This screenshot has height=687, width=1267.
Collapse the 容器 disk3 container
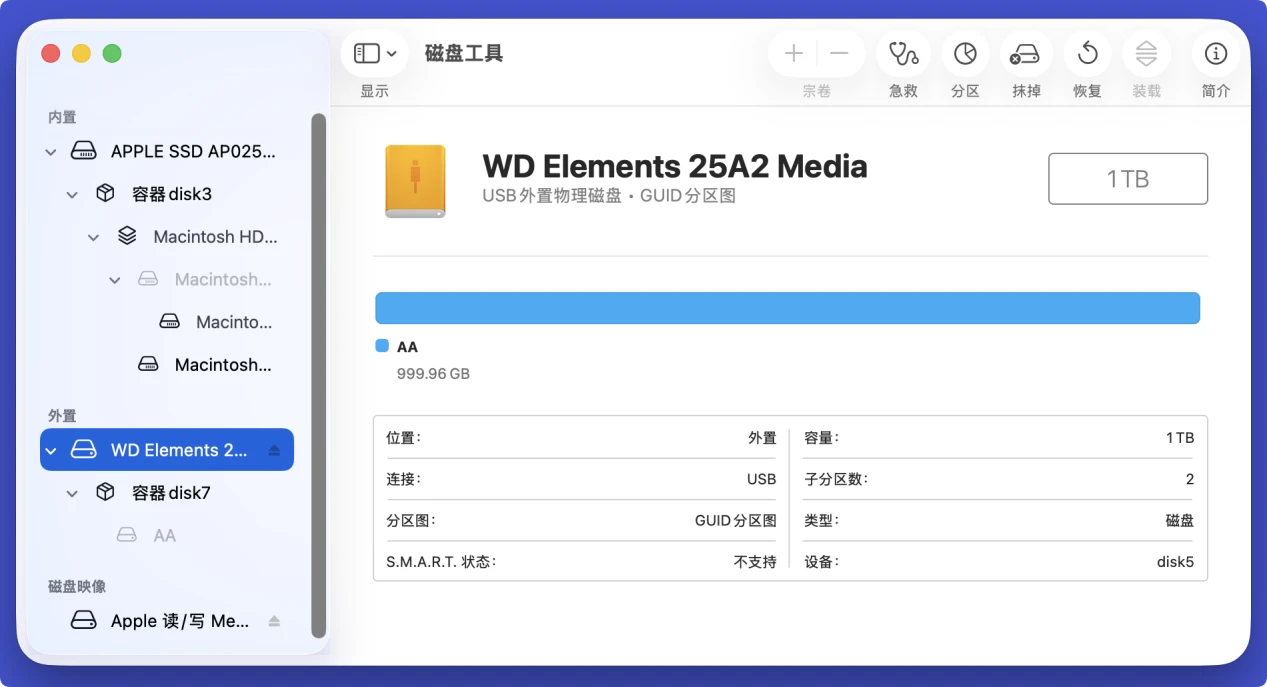click(72, 195)
